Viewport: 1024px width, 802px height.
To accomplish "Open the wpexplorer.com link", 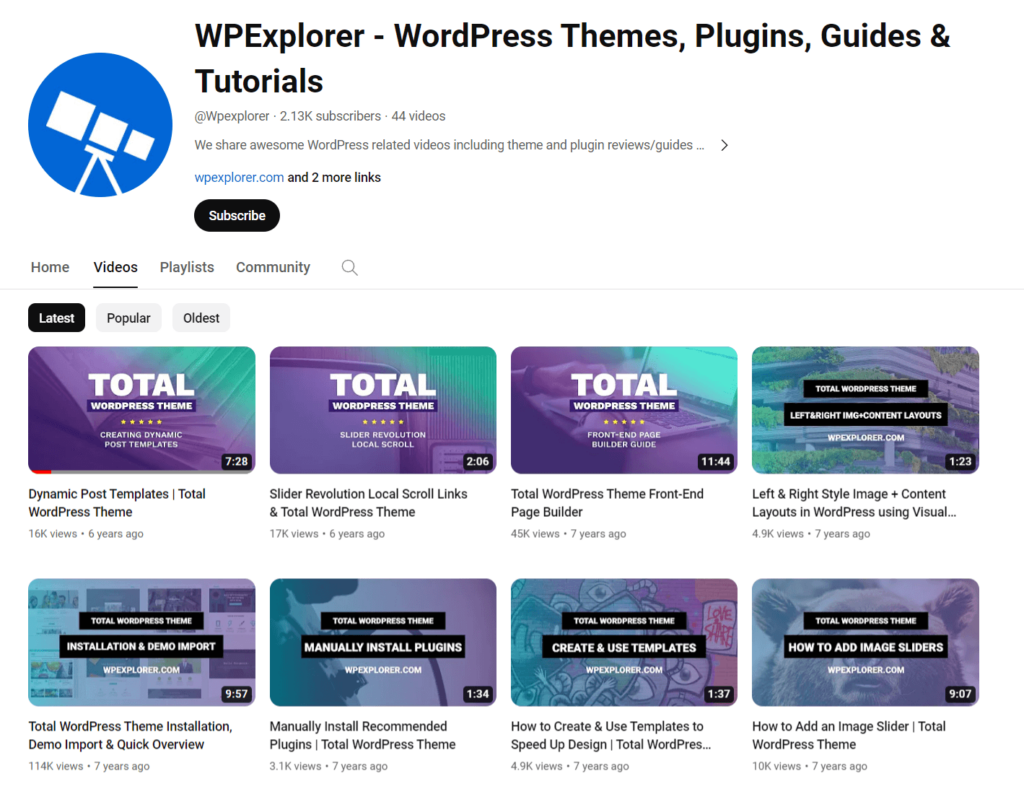I will click(x=239, y=177).
